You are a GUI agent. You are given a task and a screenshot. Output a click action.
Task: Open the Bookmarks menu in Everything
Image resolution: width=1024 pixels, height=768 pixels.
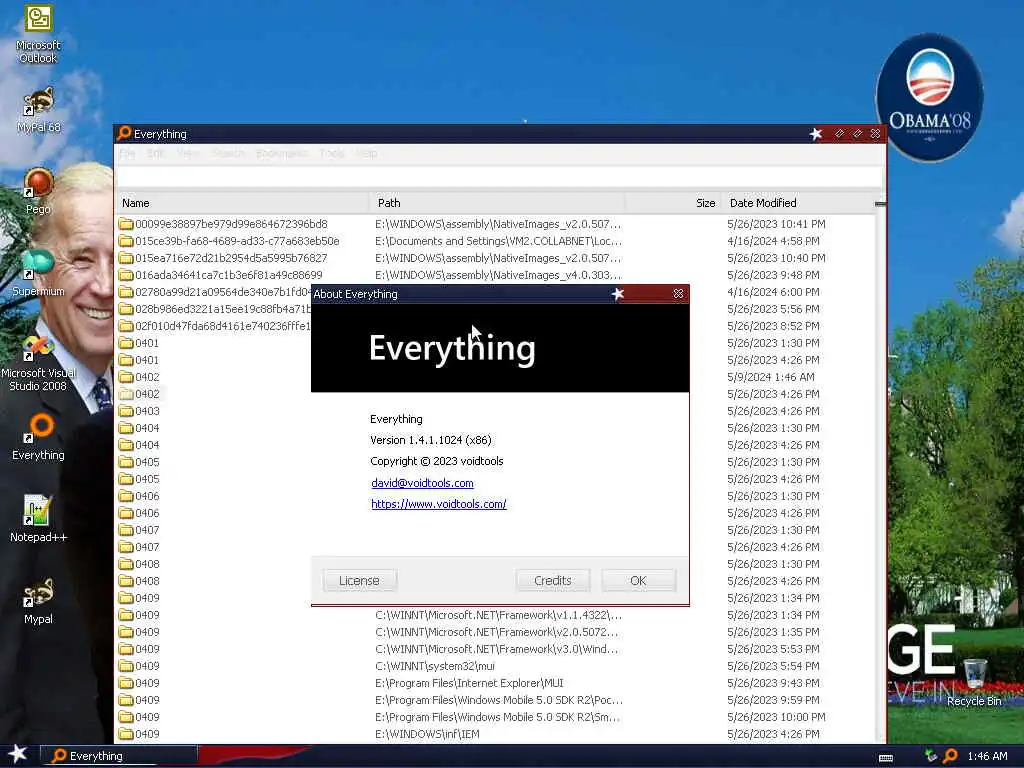pyautogui.click(x=281, y=153)
